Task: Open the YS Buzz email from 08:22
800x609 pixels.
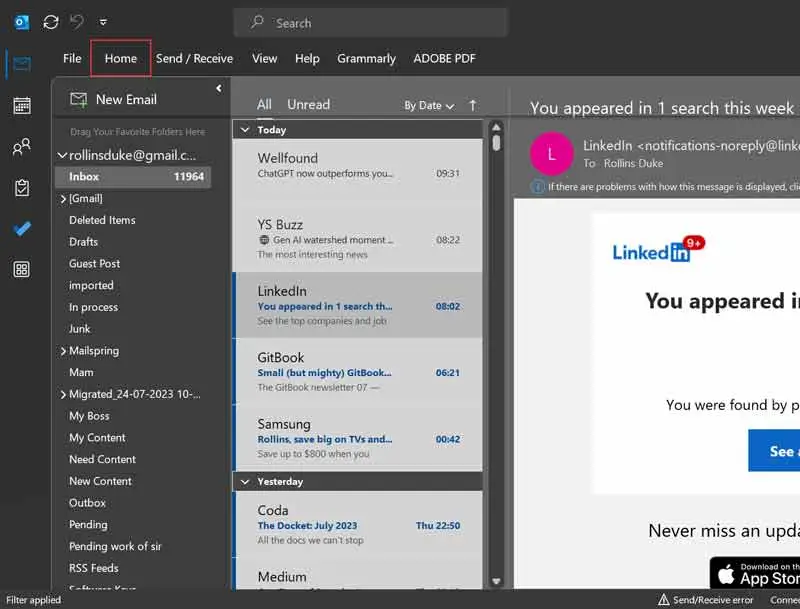Action: (357, 239)
